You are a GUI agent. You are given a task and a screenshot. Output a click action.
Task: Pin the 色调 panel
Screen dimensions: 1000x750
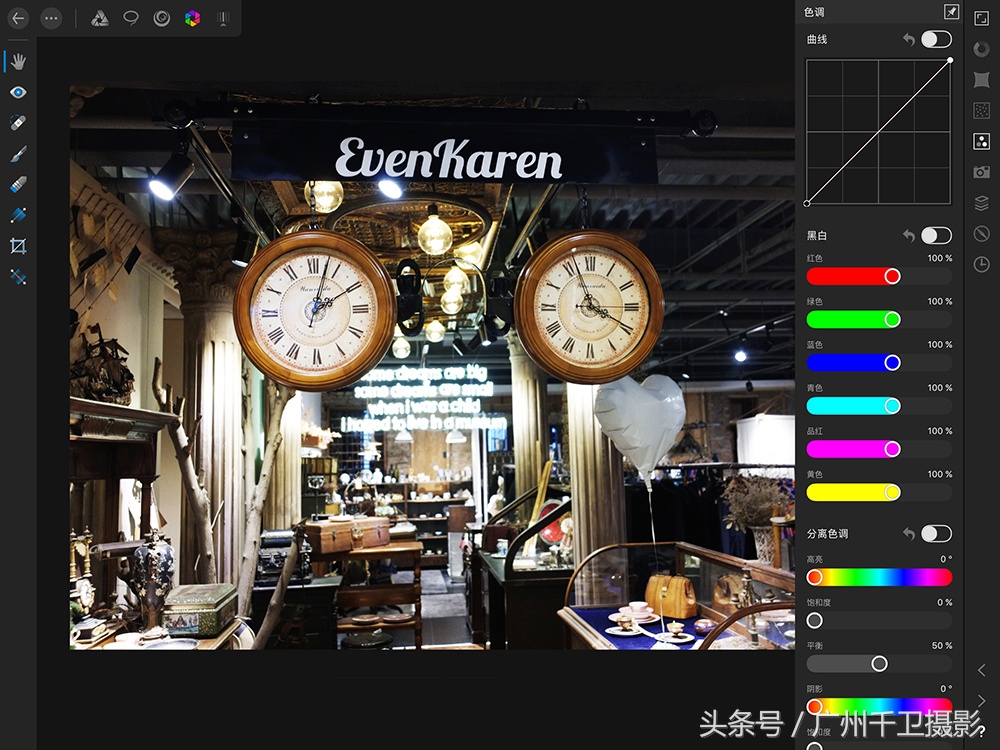click(x=951, y=13)
